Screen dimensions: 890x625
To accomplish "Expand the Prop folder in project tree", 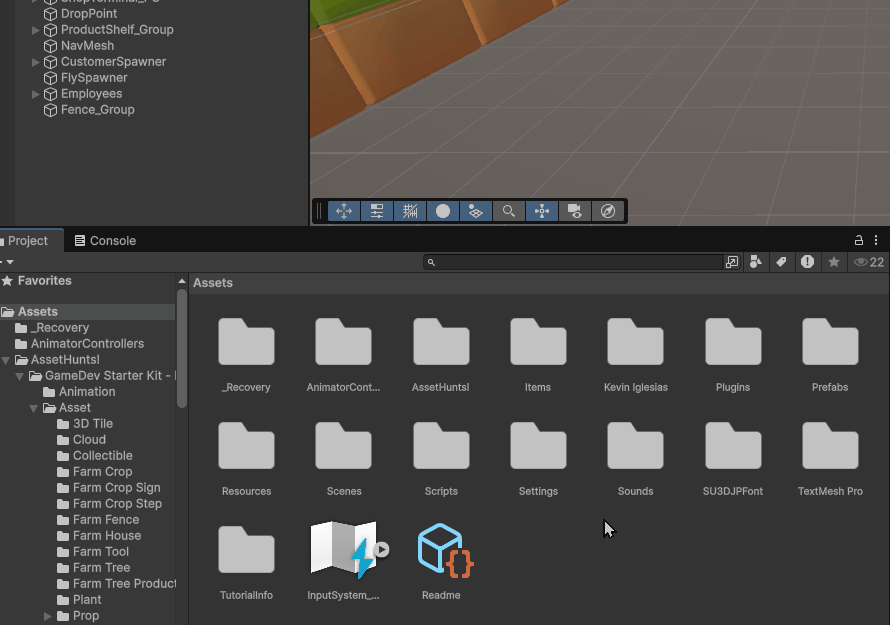I will point(48,616).
